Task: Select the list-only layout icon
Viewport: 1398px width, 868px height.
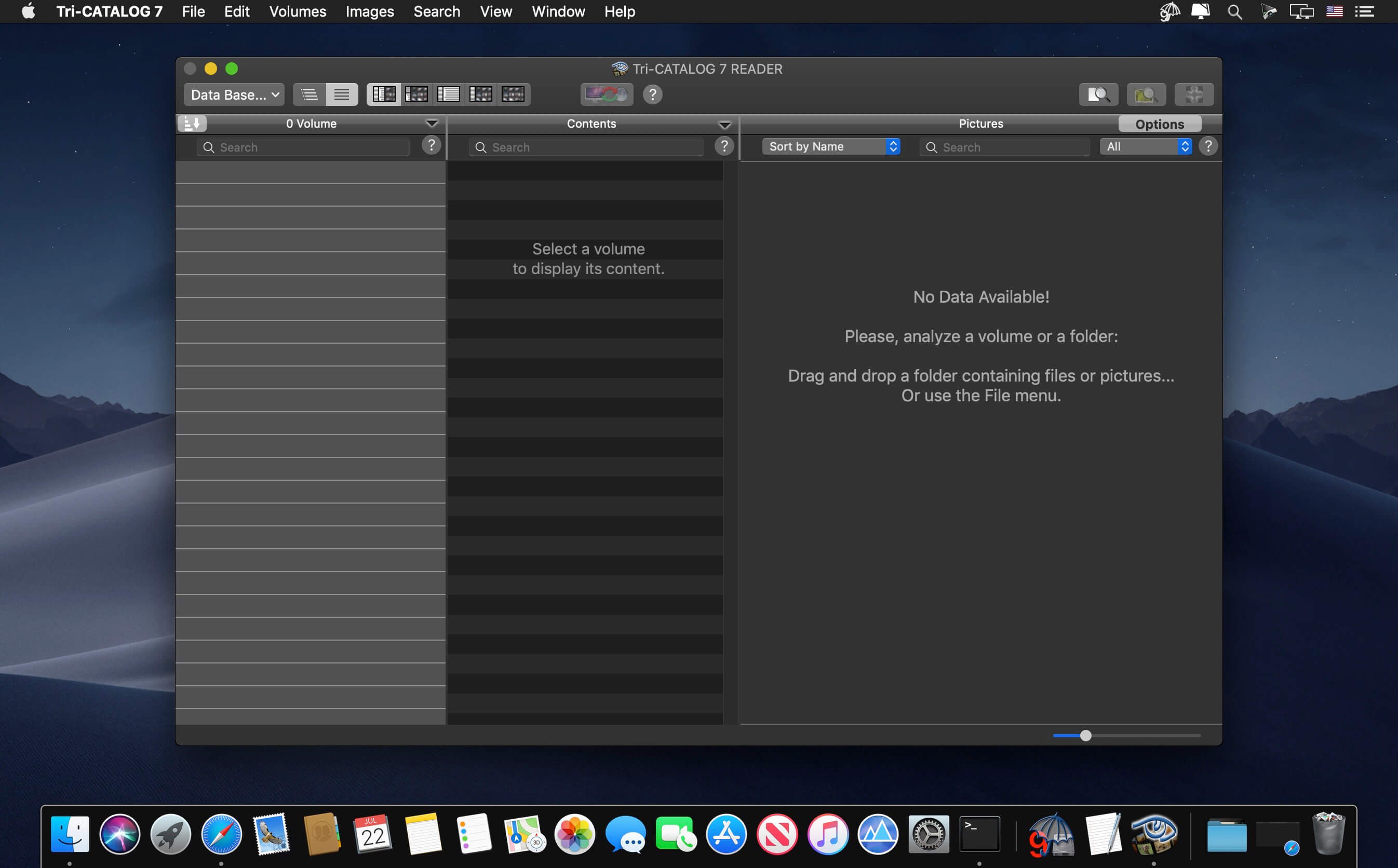Action: (448, 94)
